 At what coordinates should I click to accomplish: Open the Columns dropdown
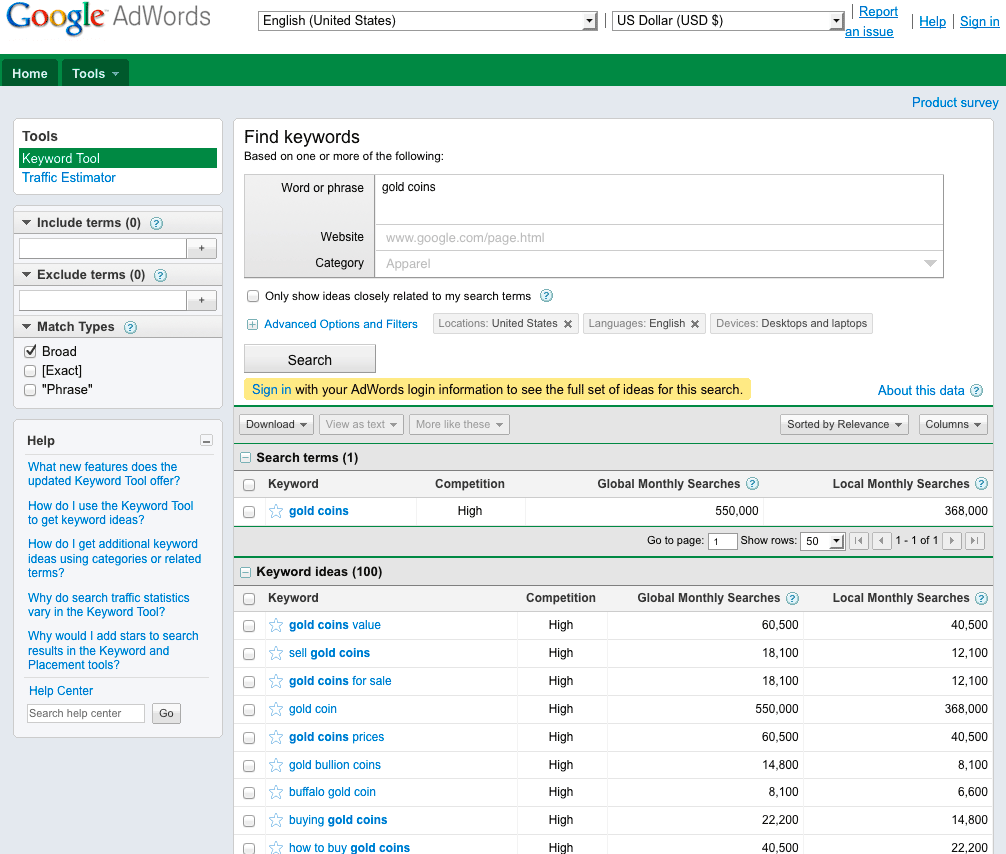coord(953,424)
